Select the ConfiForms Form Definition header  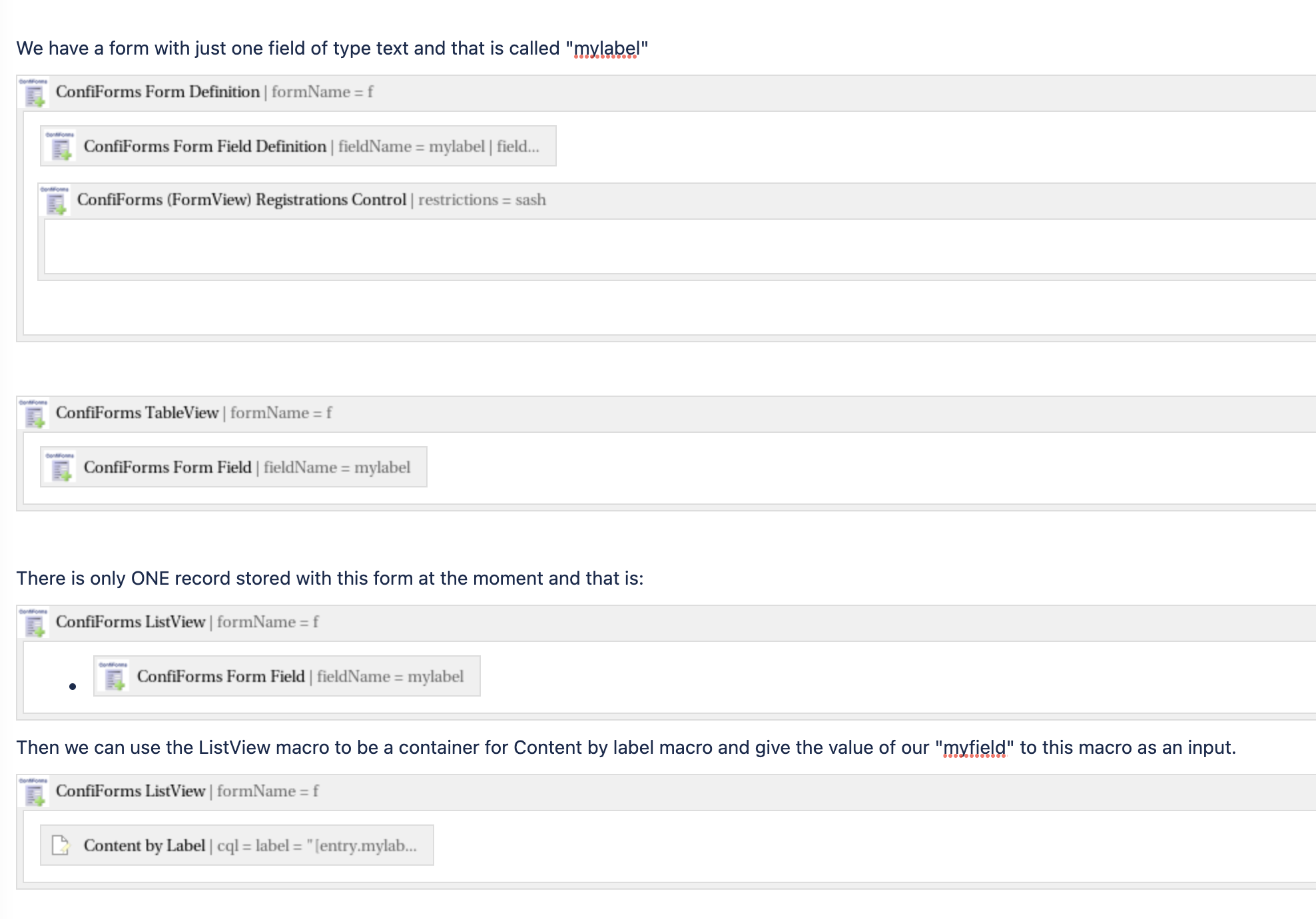click(666, 93)
